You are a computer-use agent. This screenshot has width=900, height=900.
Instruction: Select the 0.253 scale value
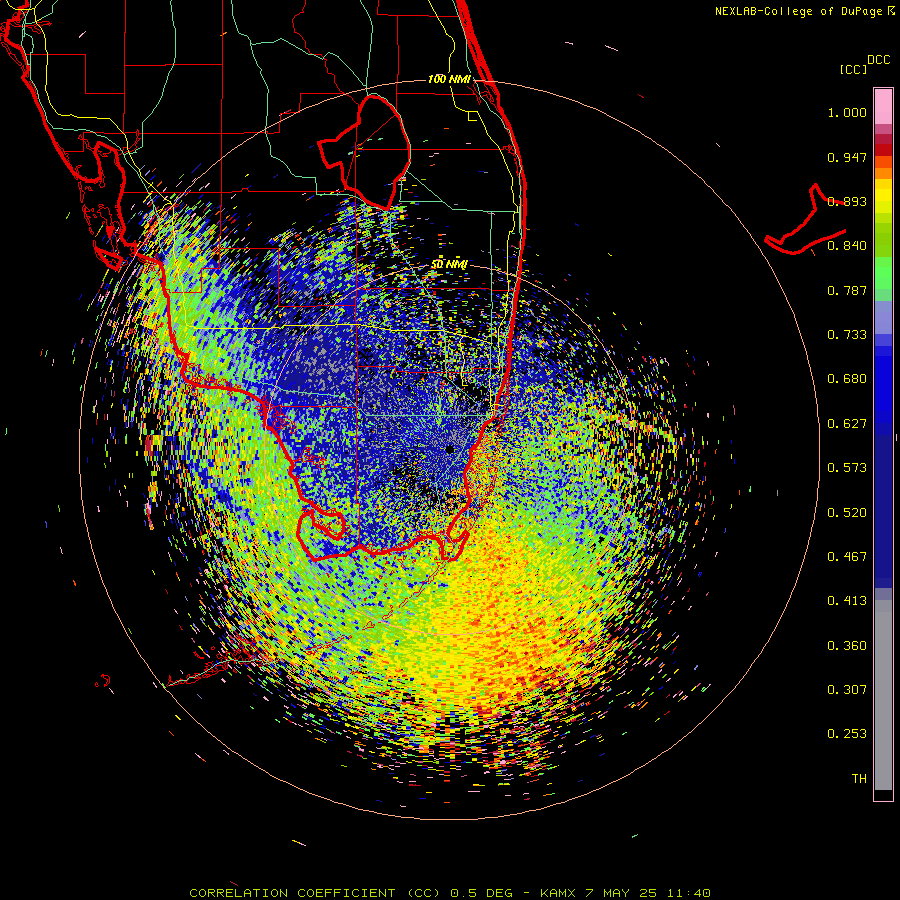[847, 734]
